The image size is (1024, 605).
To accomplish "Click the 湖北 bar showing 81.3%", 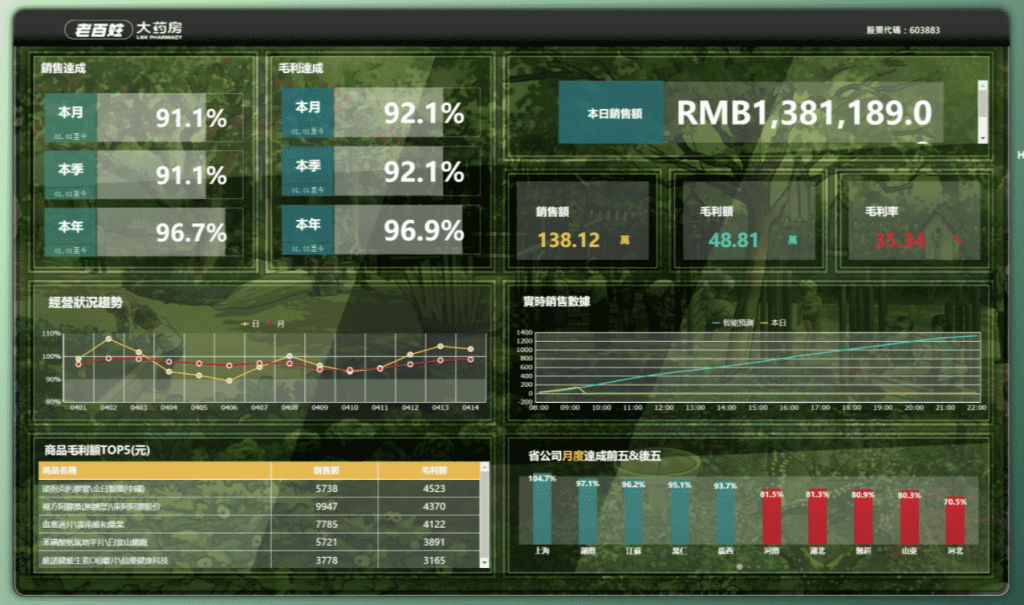I will coord(817,517).
